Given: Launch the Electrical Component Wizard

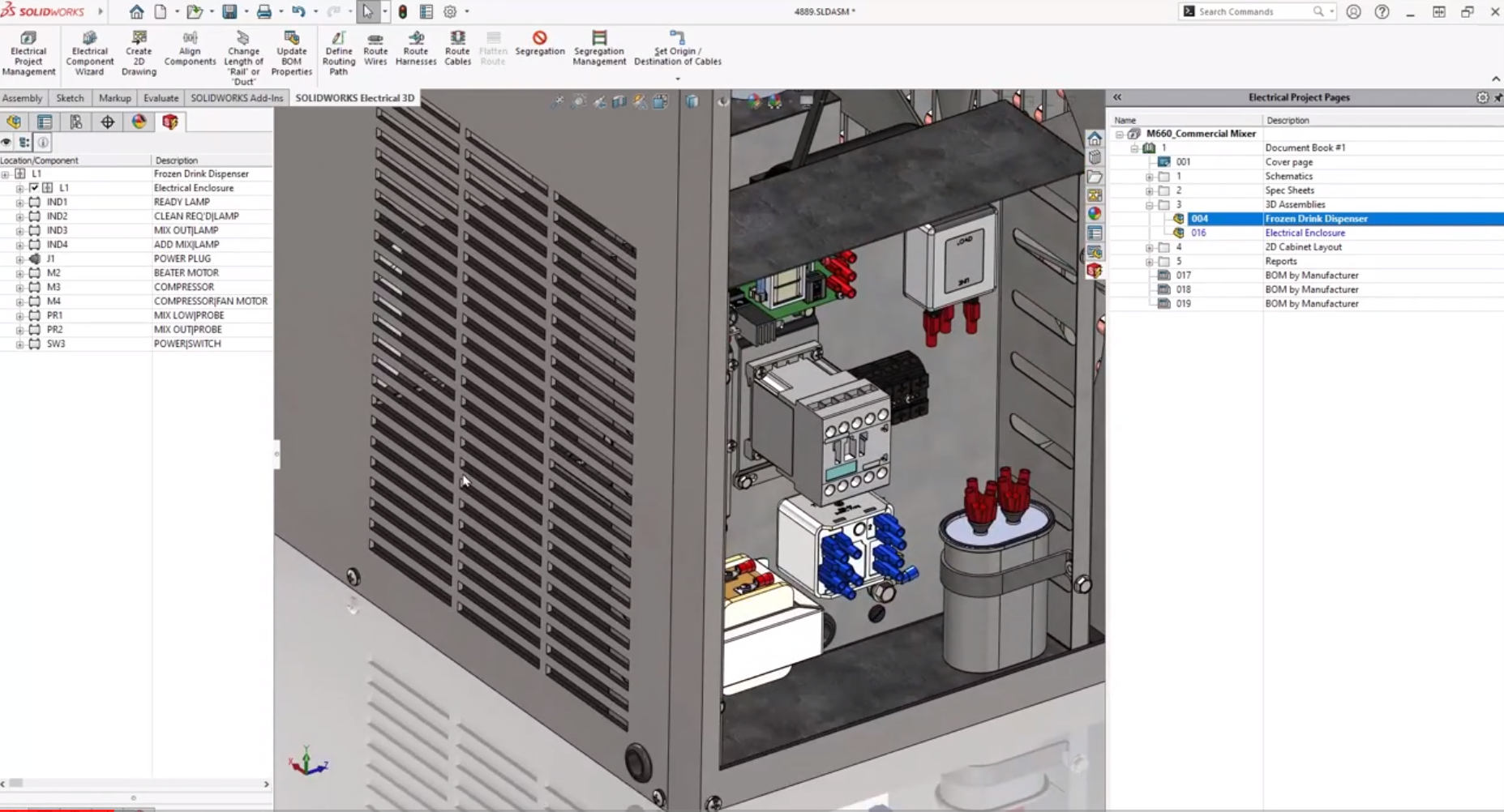Looking at the screenshot, I should [89, 53].
